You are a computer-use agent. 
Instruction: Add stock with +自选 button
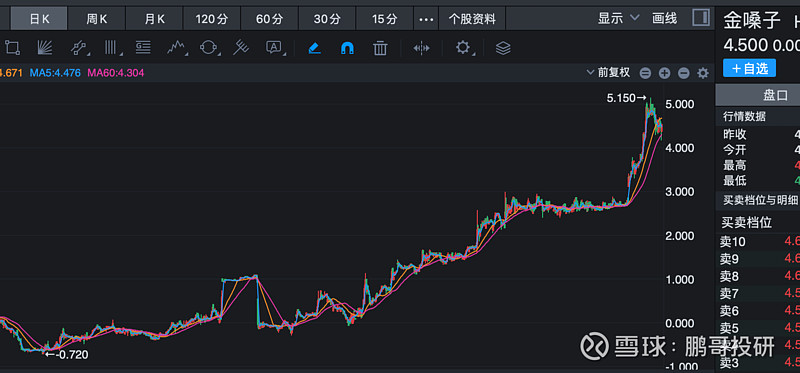[x=749, y=68]
